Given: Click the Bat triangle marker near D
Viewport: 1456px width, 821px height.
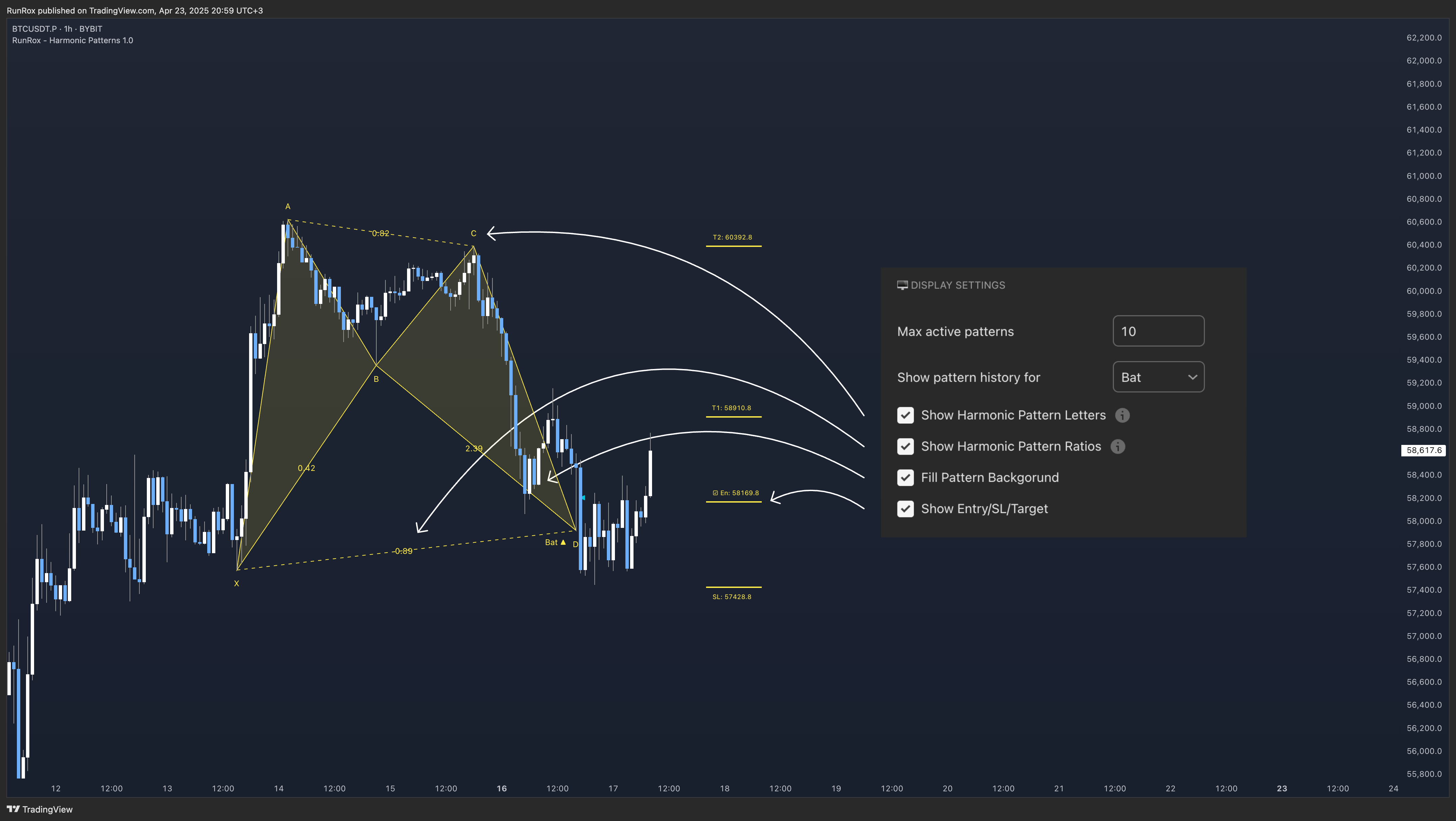Looking at the screenshot, I should 563,542.
